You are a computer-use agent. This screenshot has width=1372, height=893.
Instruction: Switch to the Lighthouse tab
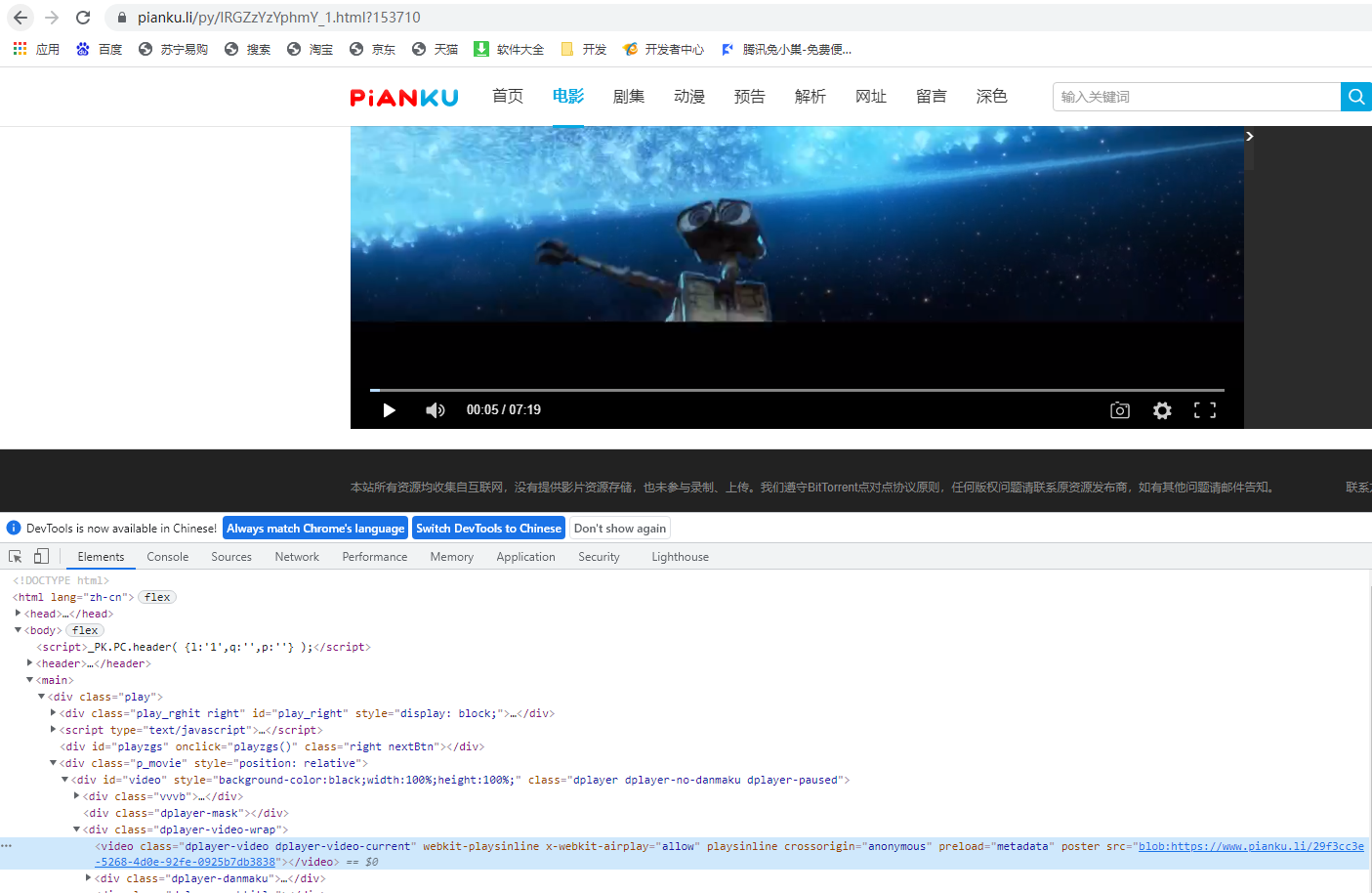pyautogui.click(x=681, y=557)
